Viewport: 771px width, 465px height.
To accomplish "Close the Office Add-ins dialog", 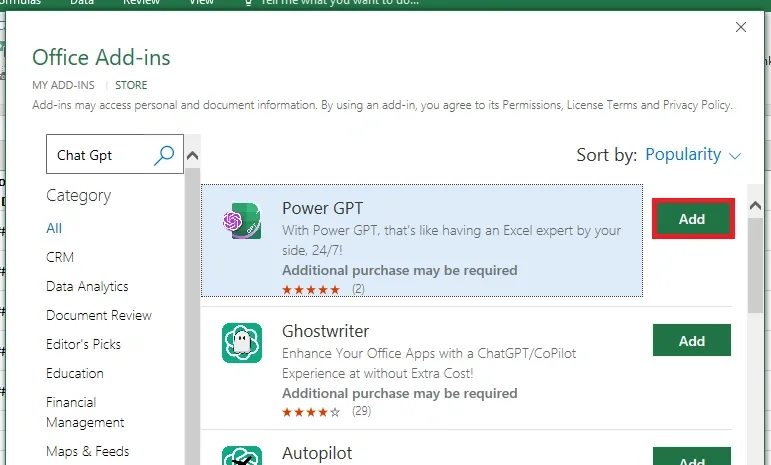I will click(x=741, y=27).
